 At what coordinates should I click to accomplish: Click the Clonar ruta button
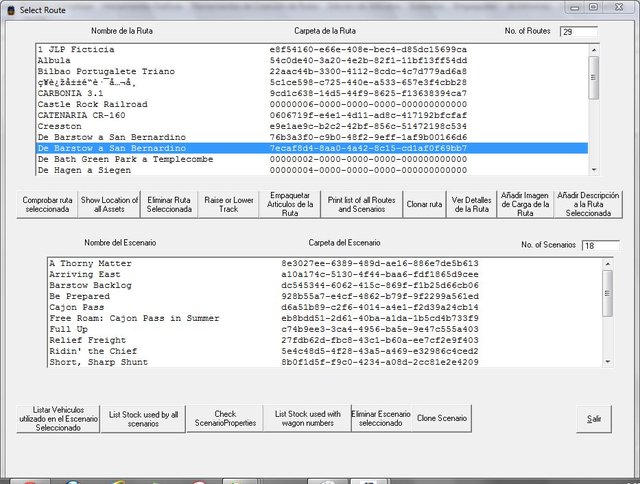pos(423,204)
